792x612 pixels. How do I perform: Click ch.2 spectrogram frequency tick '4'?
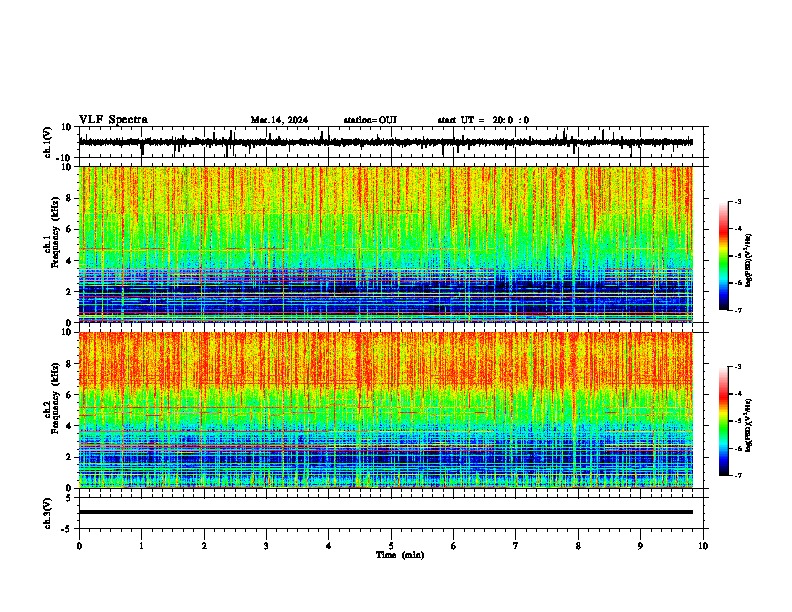(69, 426)
